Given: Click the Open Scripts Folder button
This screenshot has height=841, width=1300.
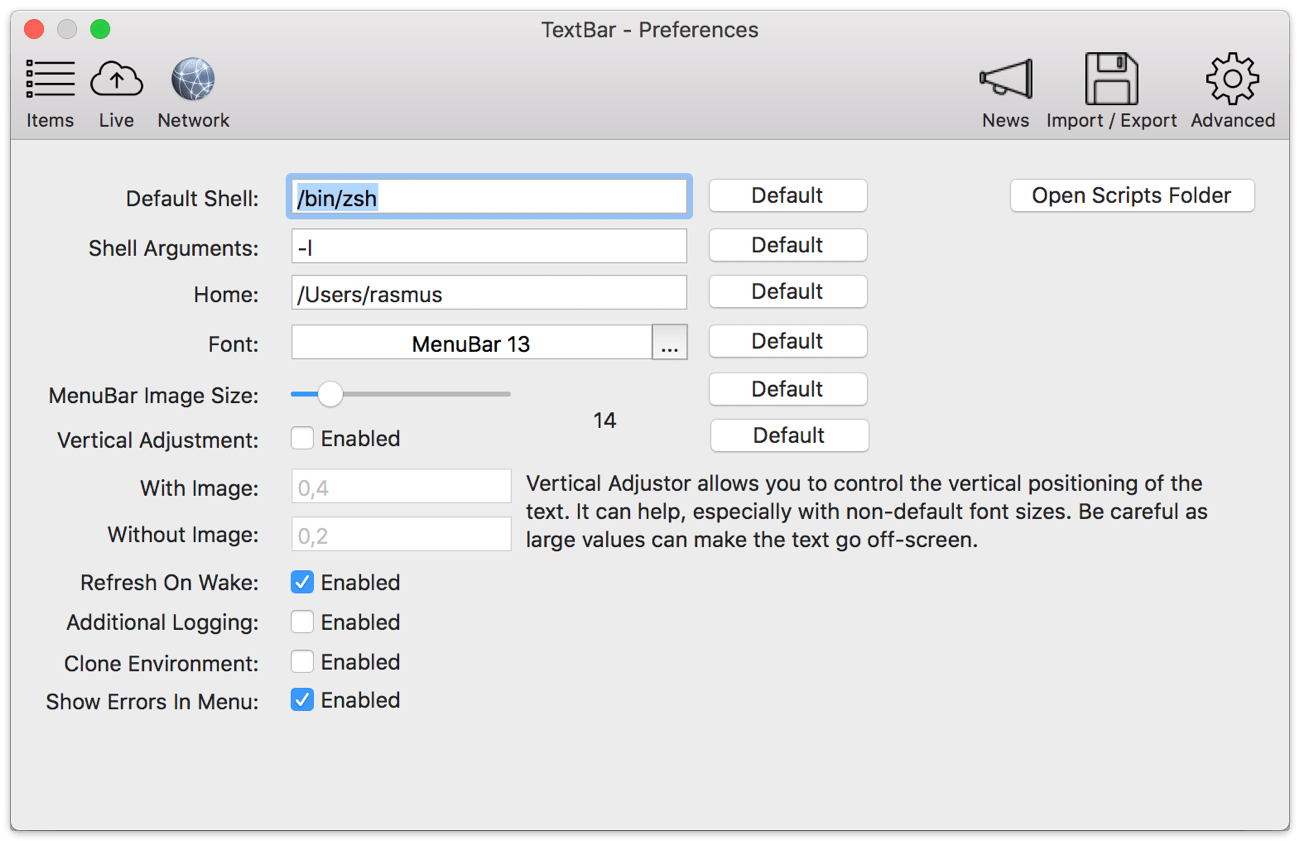Looking at the screenshot, I should click(1132, 196).
